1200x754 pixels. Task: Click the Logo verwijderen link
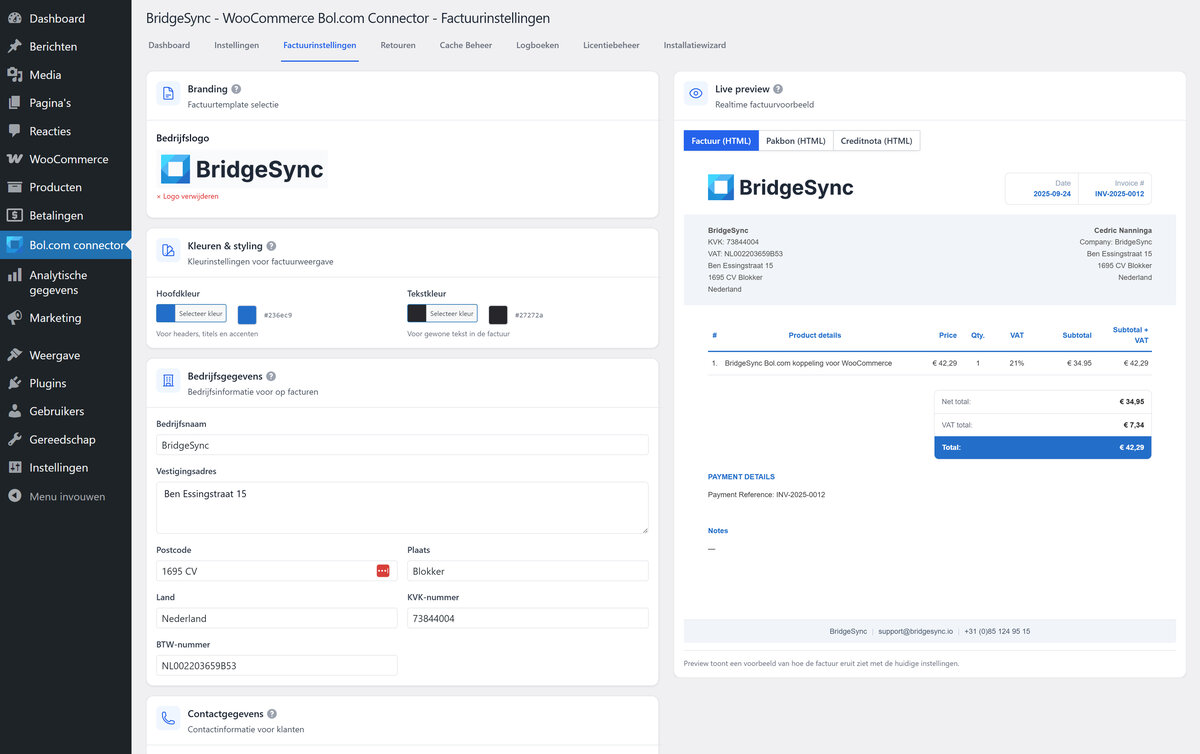188,196
